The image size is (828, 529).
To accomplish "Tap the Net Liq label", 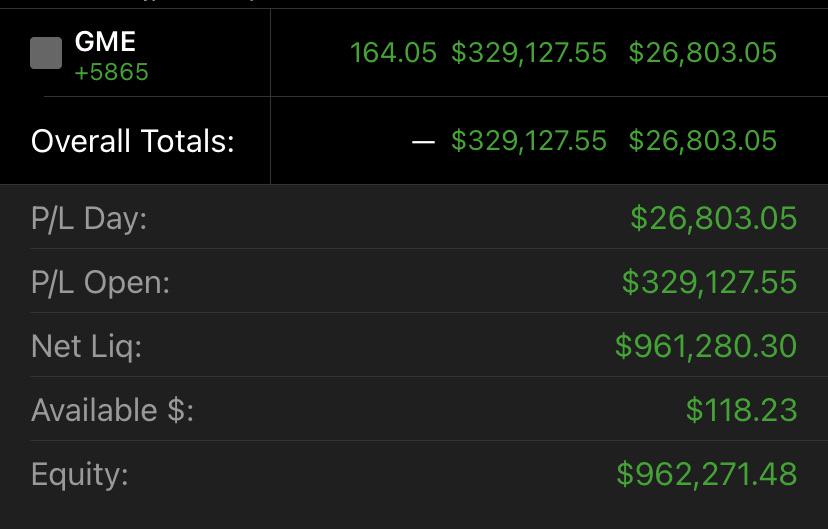I will pyautogui.click(x=86, y=346).
